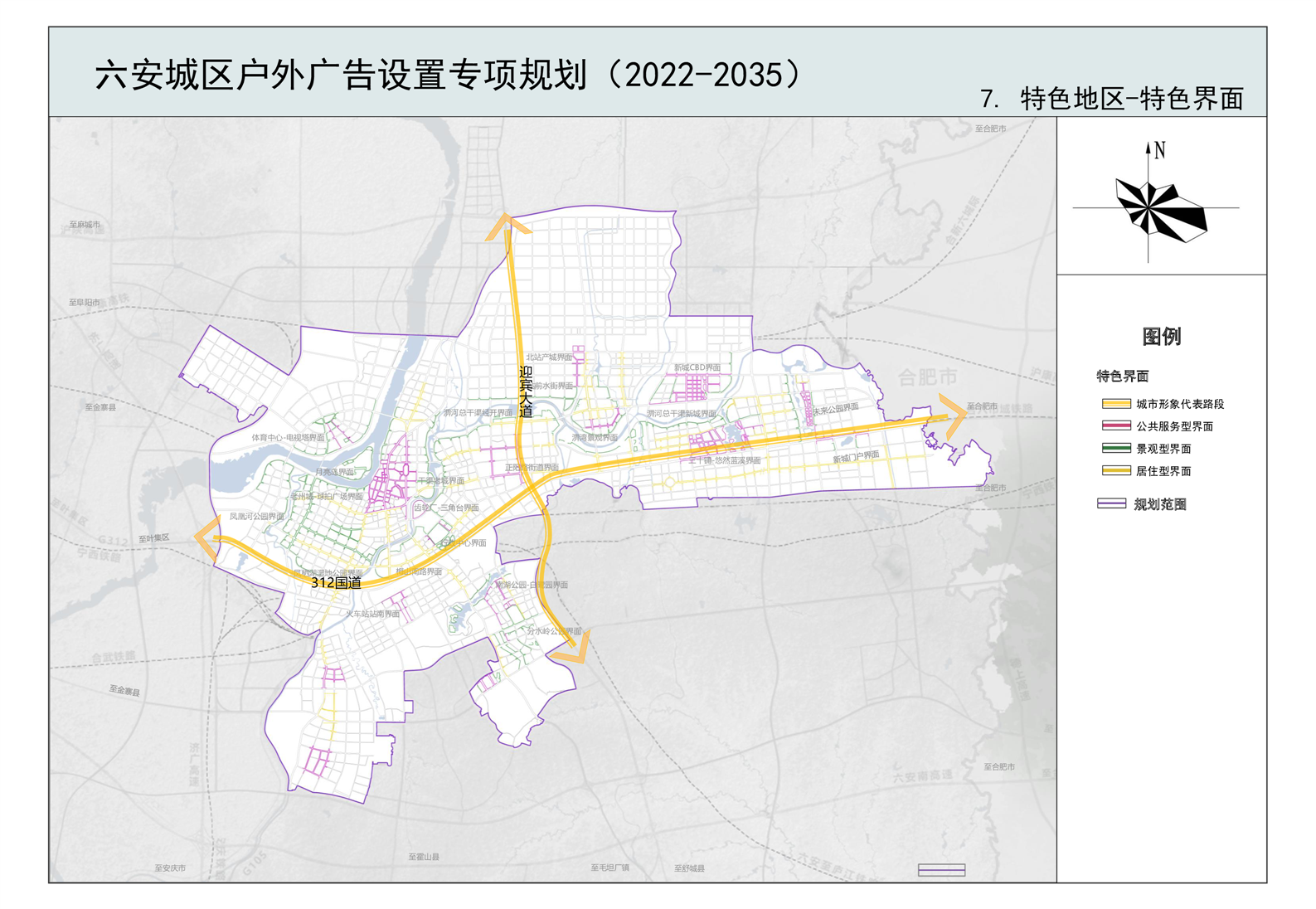Image resolution: width=1316 pixels, height=909 pixels.
Task: Click the 火车站站南界面 map label
Action: (372, 614)
